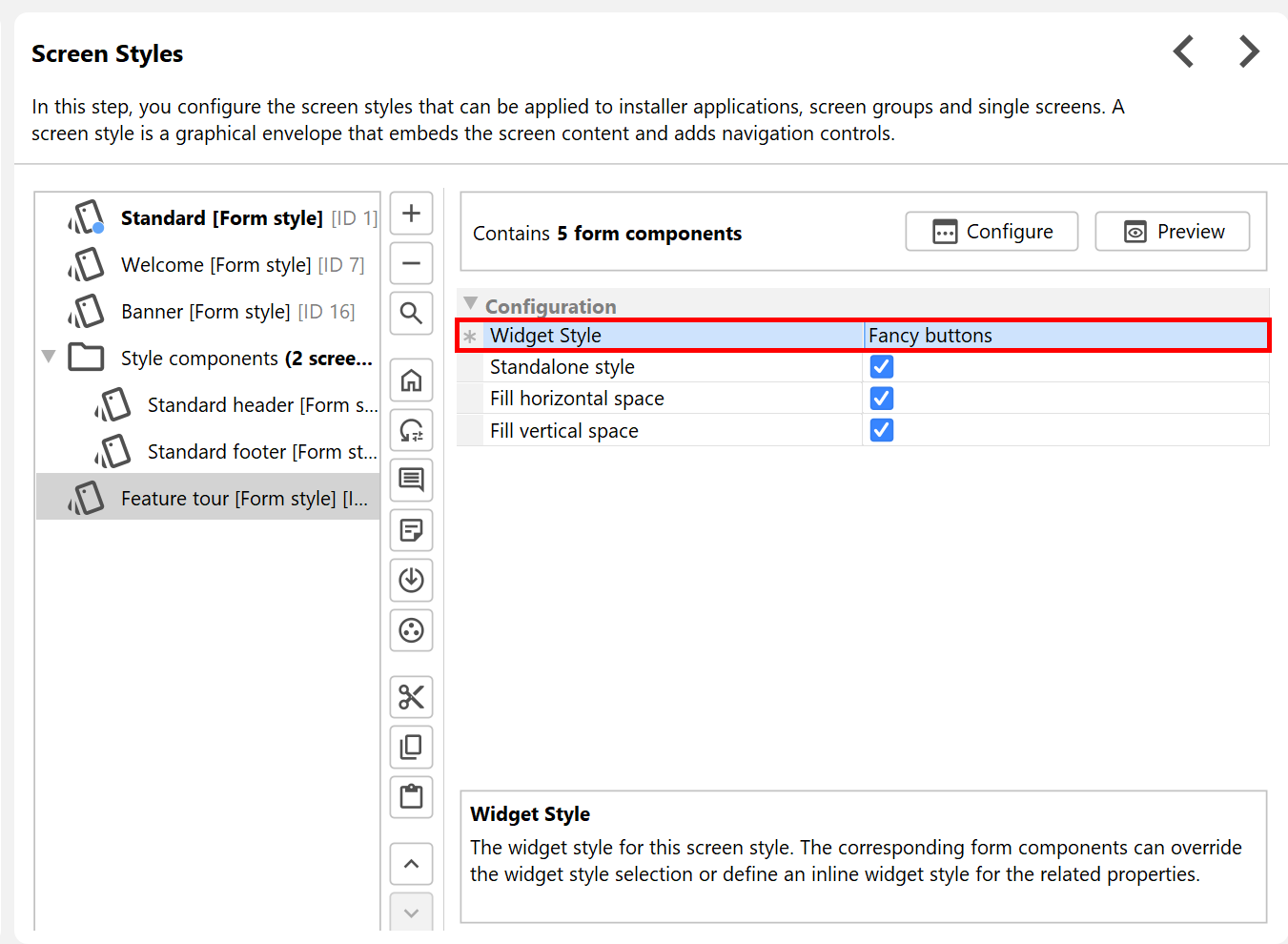Uncheck the Standalone style checkbox
The width and height of the screenshot is (1288, 944).
point(882,367)
